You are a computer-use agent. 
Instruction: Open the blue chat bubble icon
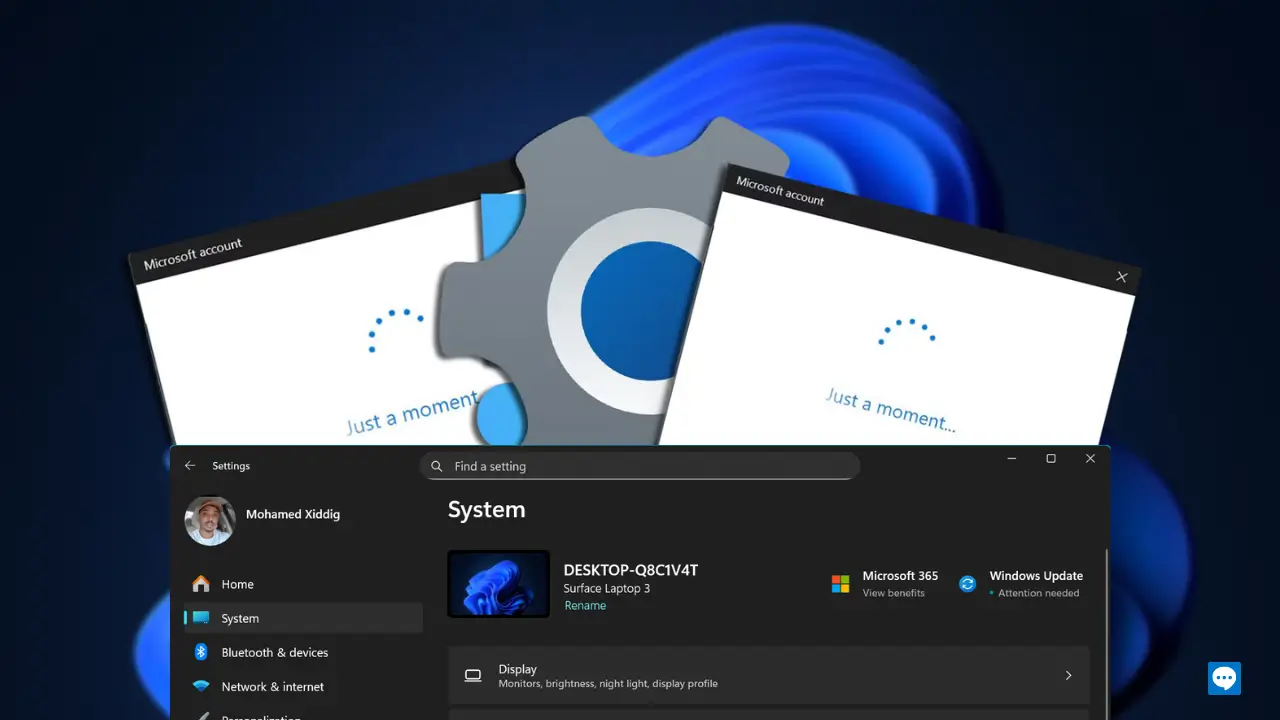[1224, 678]
